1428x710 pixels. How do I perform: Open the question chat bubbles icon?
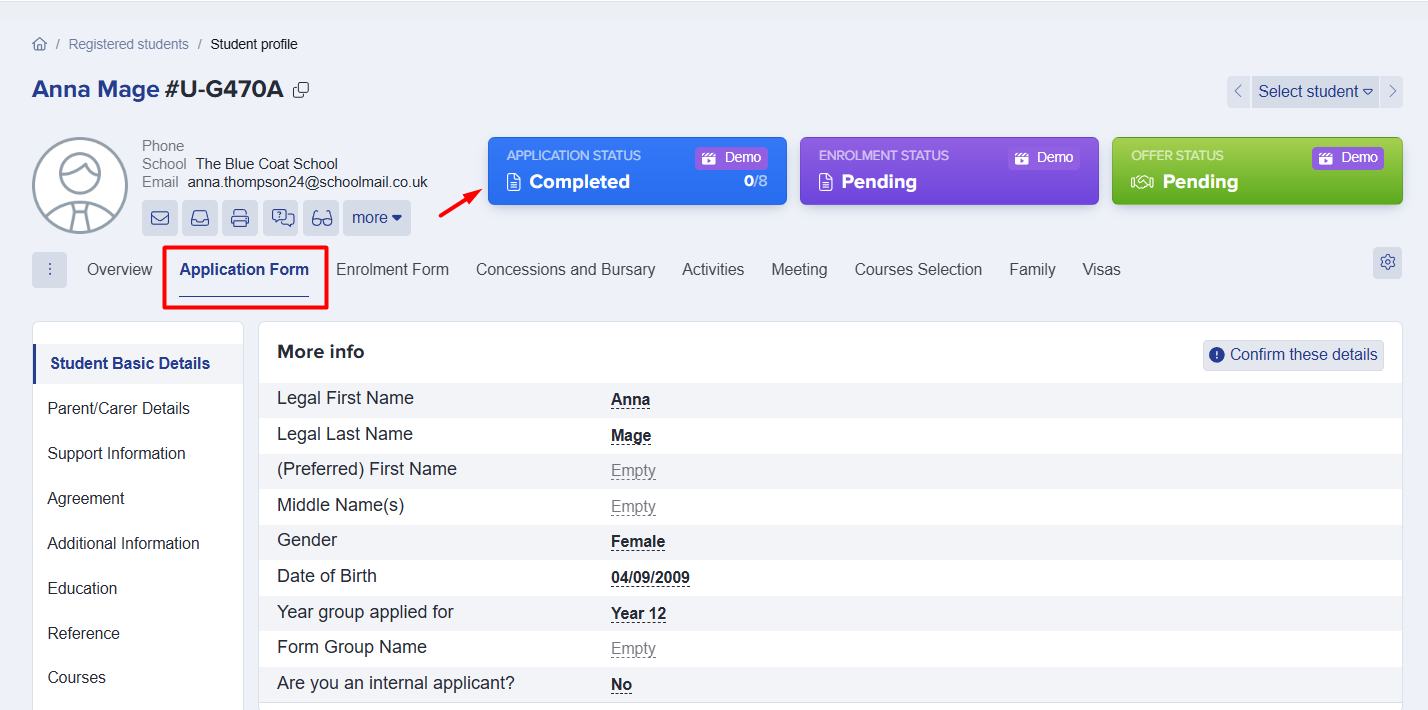coord(281,218)
